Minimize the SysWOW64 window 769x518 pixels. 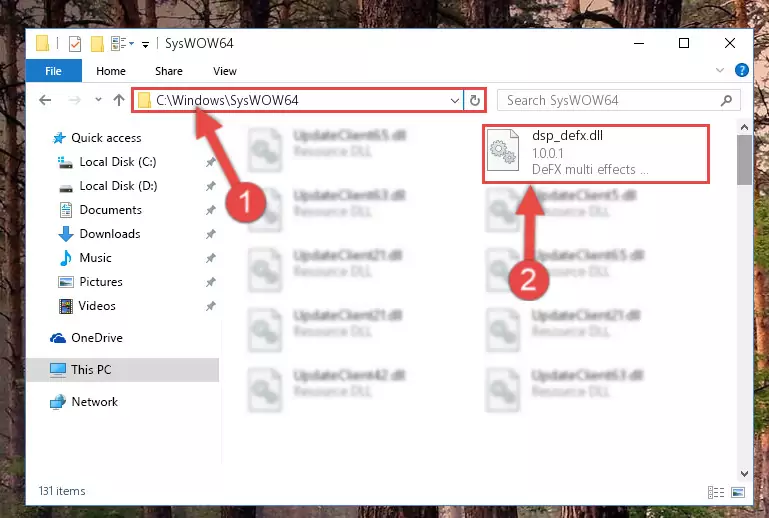(x=639, y=43)
